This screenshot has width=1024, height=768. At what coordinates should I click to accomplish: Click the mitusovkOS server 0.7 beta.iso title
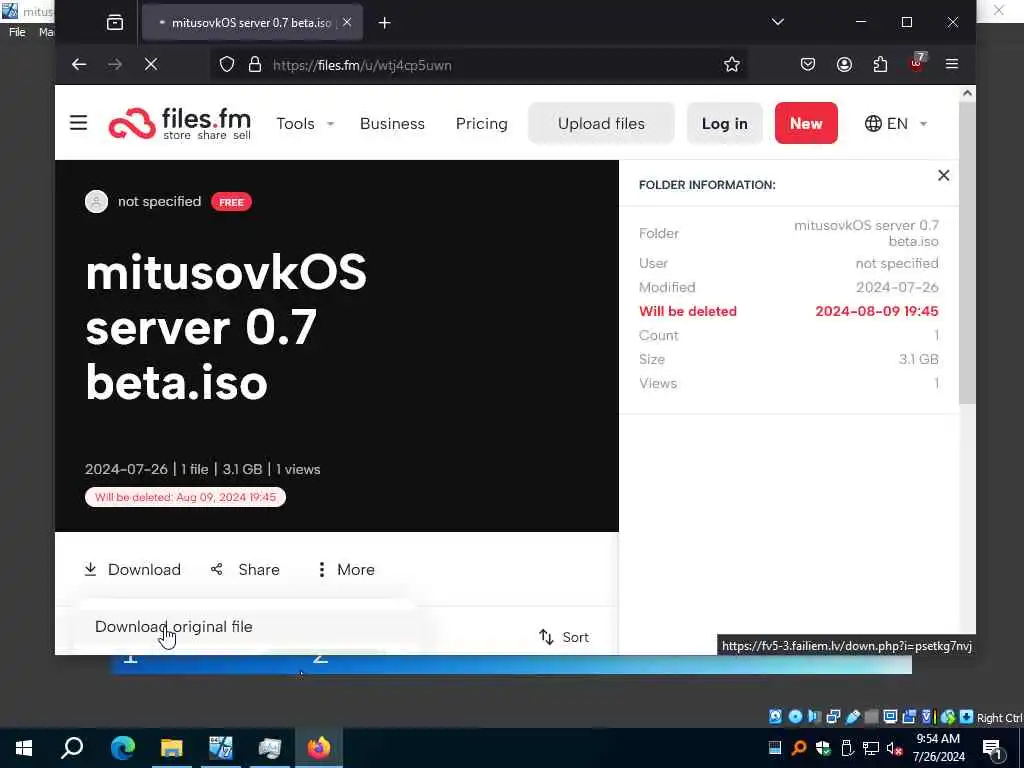[226, 328]
